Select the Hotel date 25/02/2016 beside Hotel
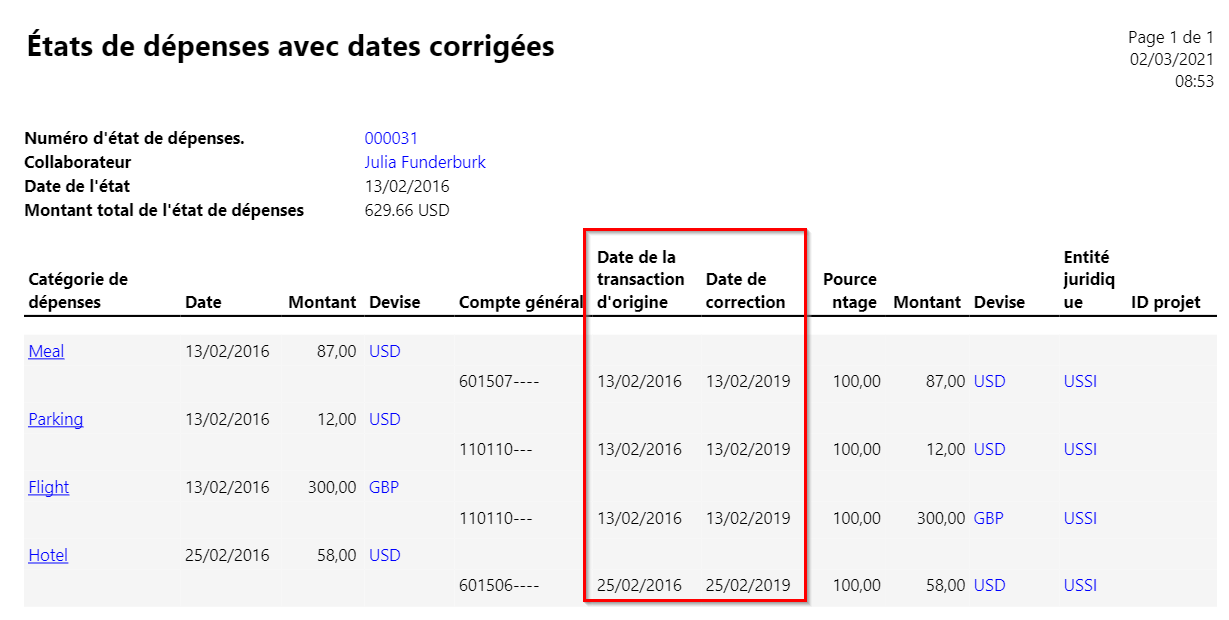 [227, 555]
